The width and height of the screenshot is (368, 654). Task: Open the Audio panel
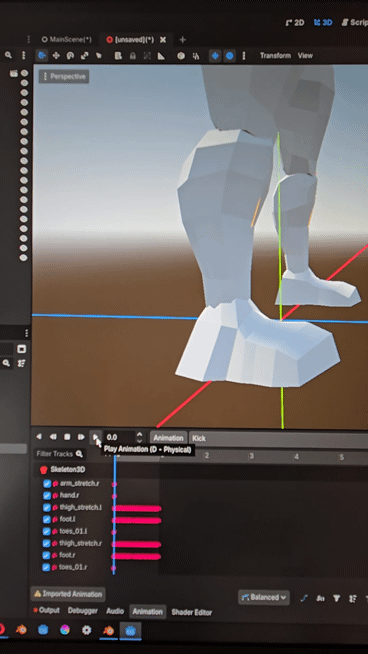[115, 611]
